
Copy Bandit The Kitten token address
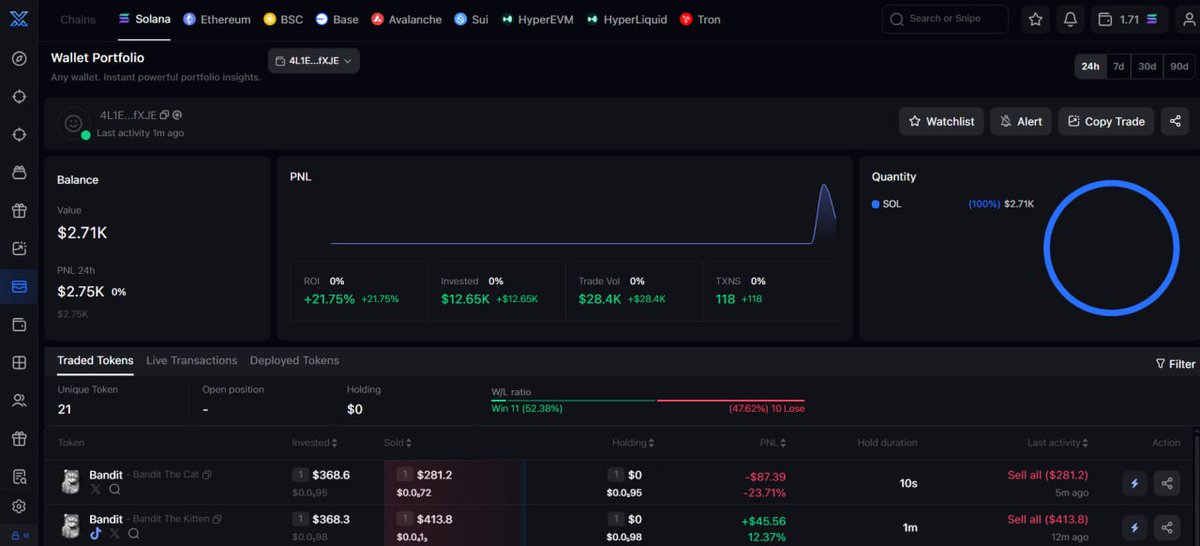(217, 519)
